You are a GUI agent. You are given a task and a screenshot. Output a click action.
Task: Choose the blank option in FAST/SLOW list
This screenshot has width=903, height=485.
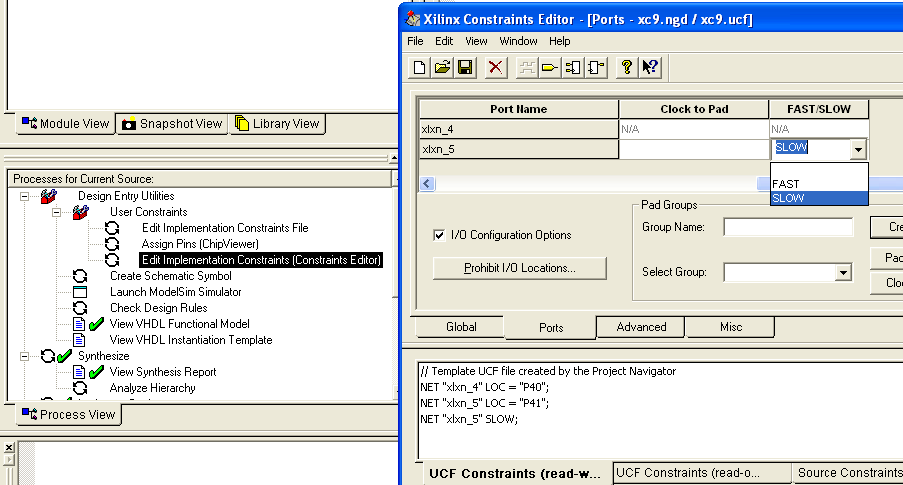[819, 170]
